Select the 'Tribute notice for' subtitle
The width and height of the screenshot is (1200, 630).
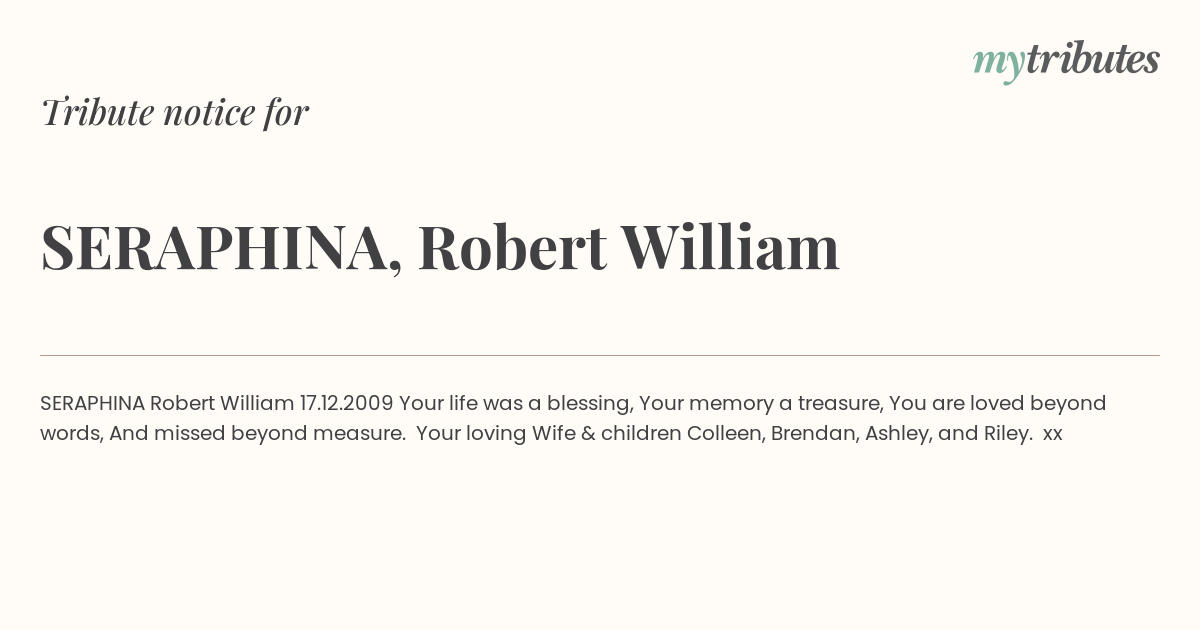point(175,112)
